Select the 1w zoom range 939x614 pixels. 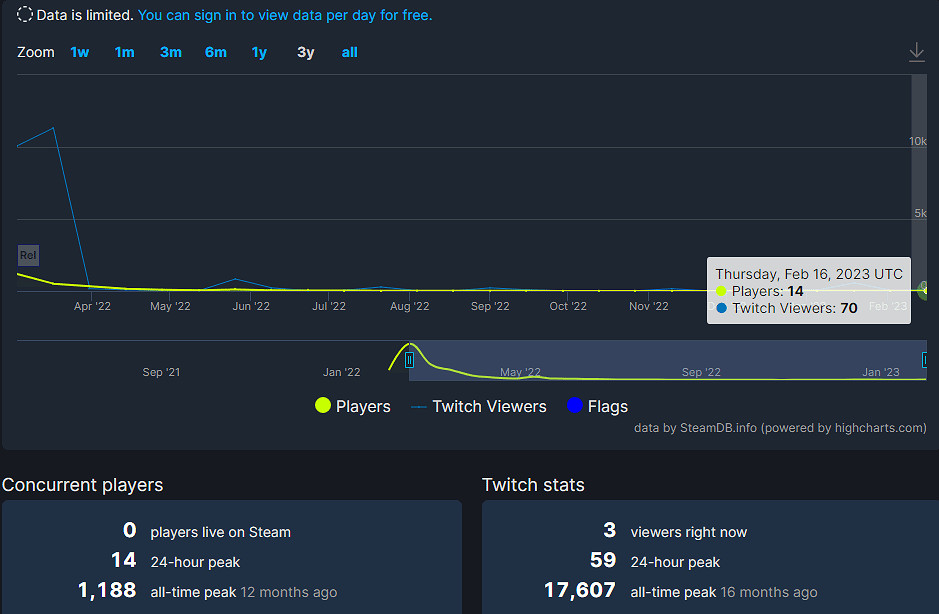[79, 52]
